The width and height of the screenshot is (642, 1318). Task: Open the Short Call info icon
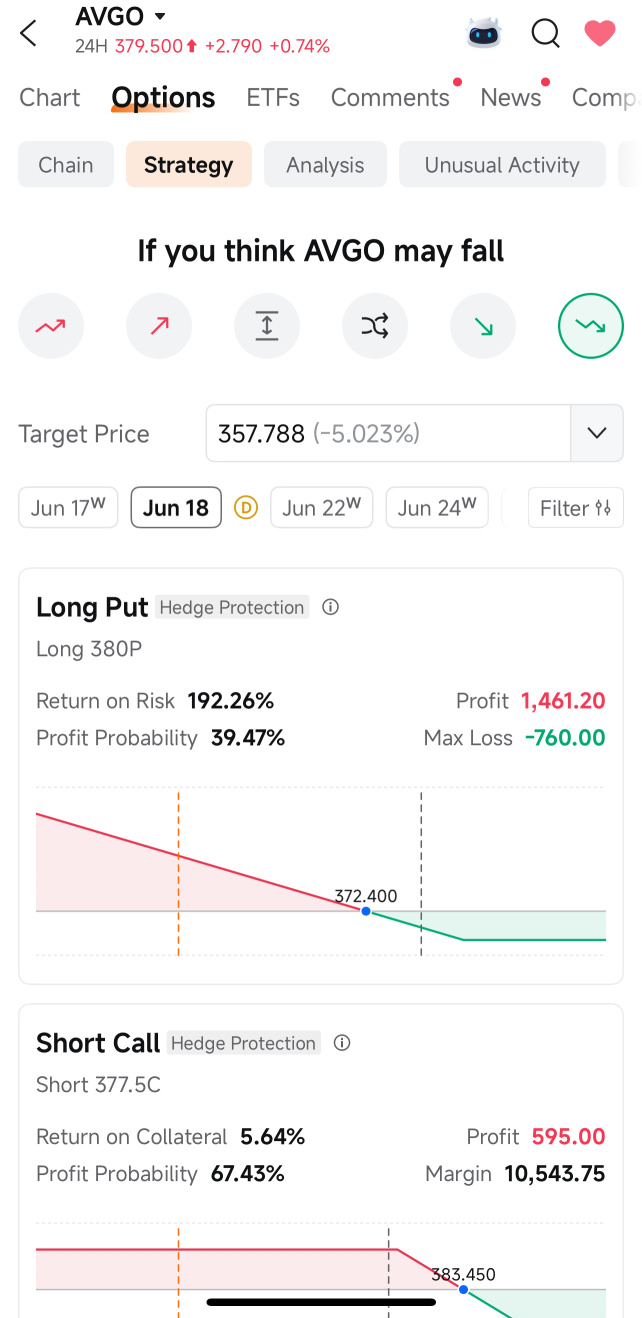[342, 1043]
